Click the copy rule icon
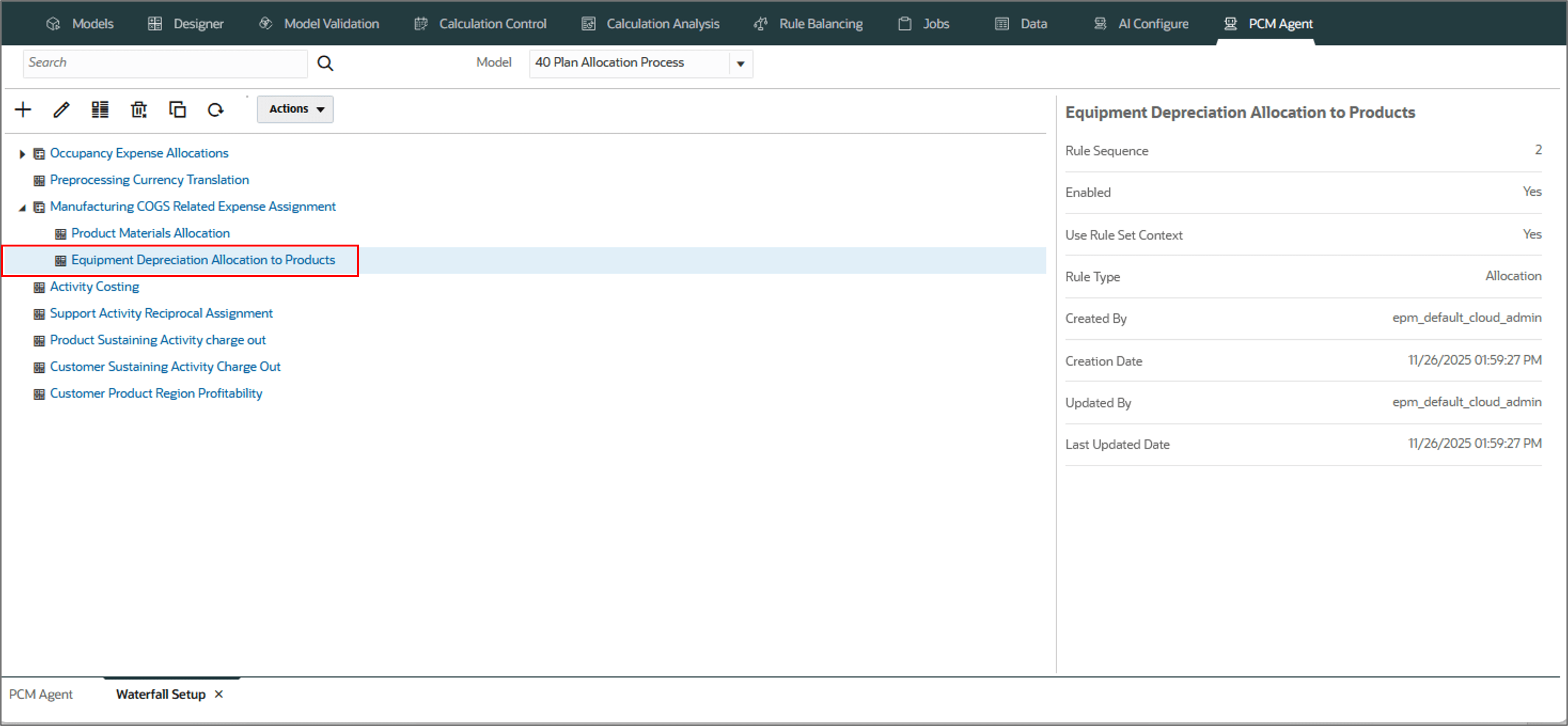Image resolution: width=1568 pixels, height=726 pixels. (x=177, y=109)
